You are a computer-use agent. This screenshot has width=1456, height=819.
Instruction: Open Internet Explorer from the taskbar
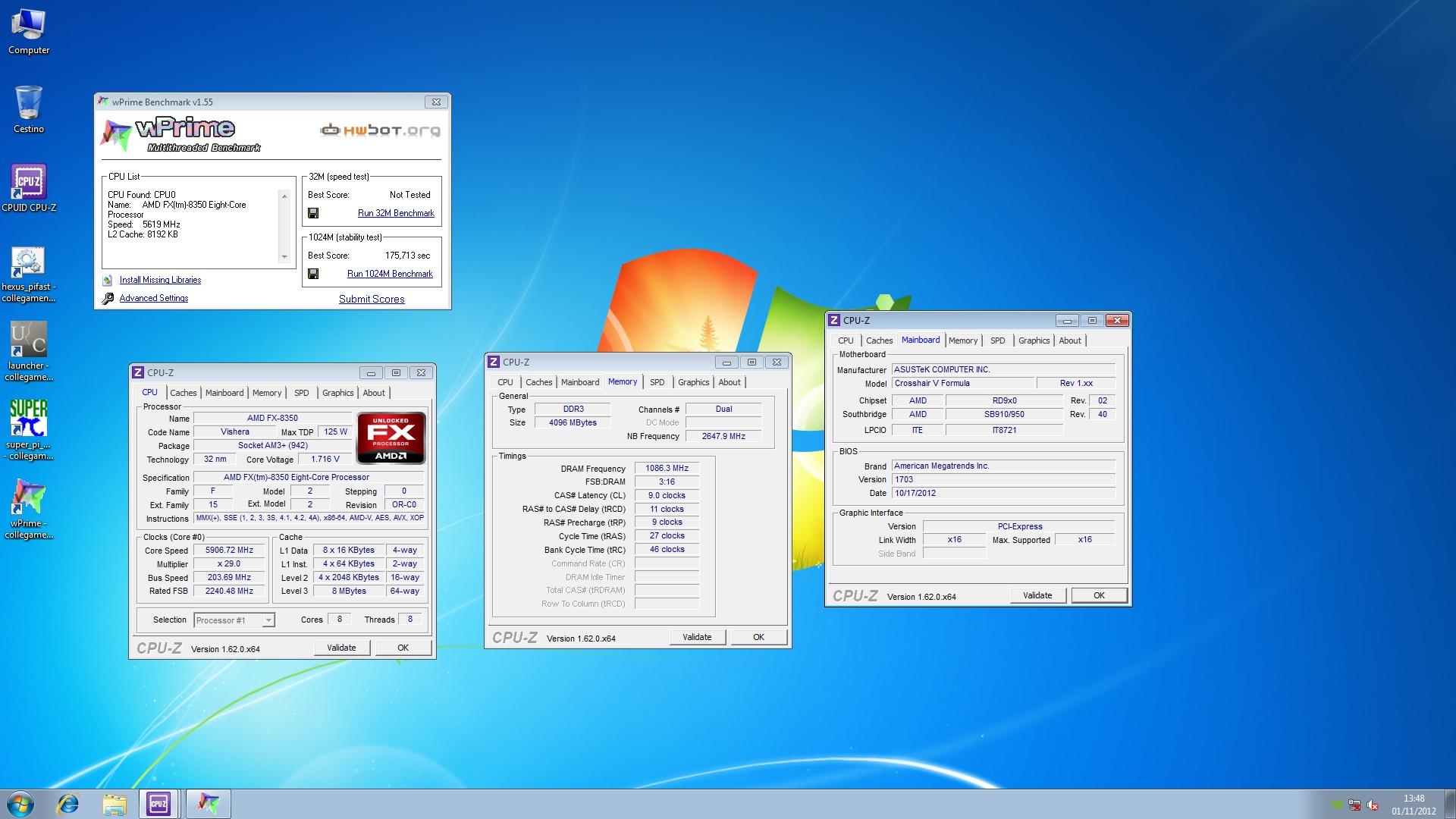tap(68, 804)
